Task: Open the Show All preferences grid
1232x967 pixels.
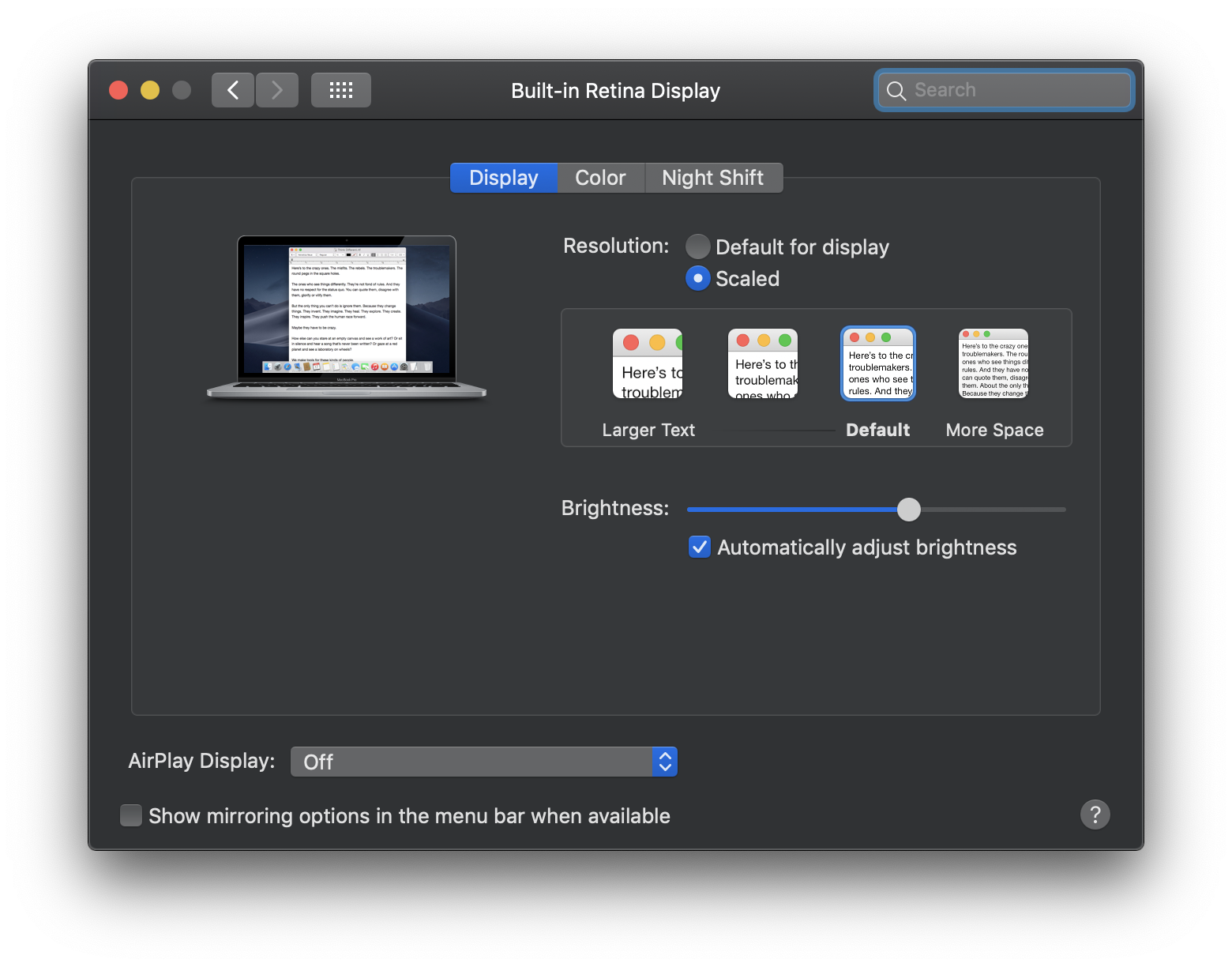Action: pyautogui.click(x=340, y=90)
